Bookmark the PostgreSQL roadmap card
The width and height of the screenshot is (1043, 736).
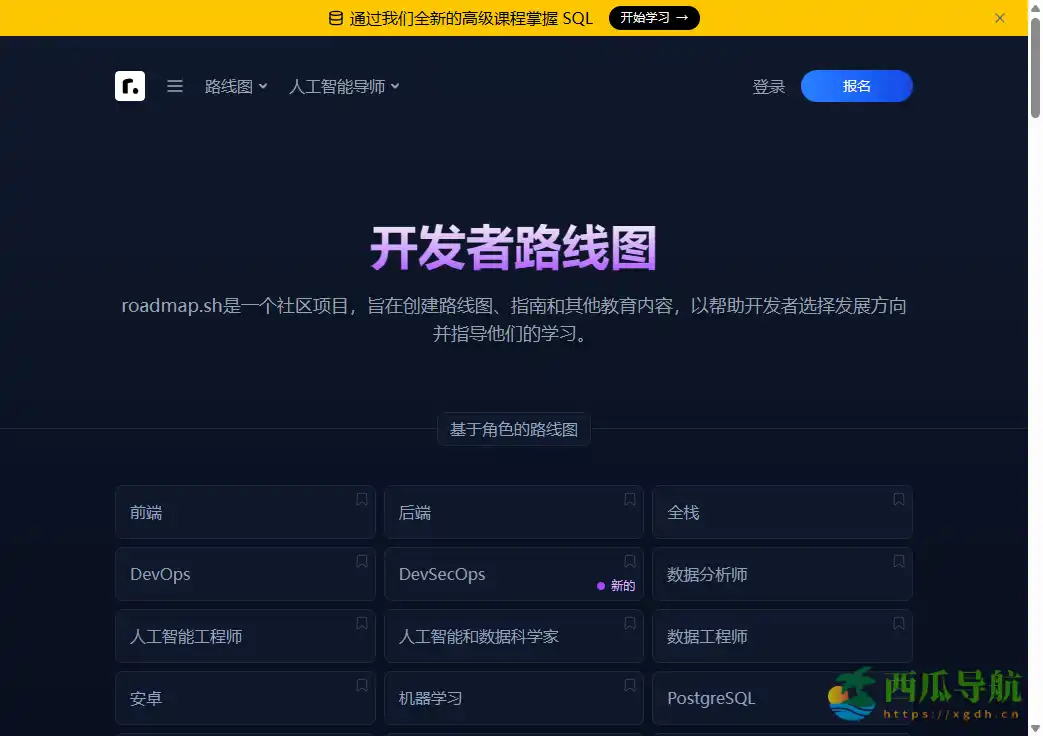coord(898,685)
